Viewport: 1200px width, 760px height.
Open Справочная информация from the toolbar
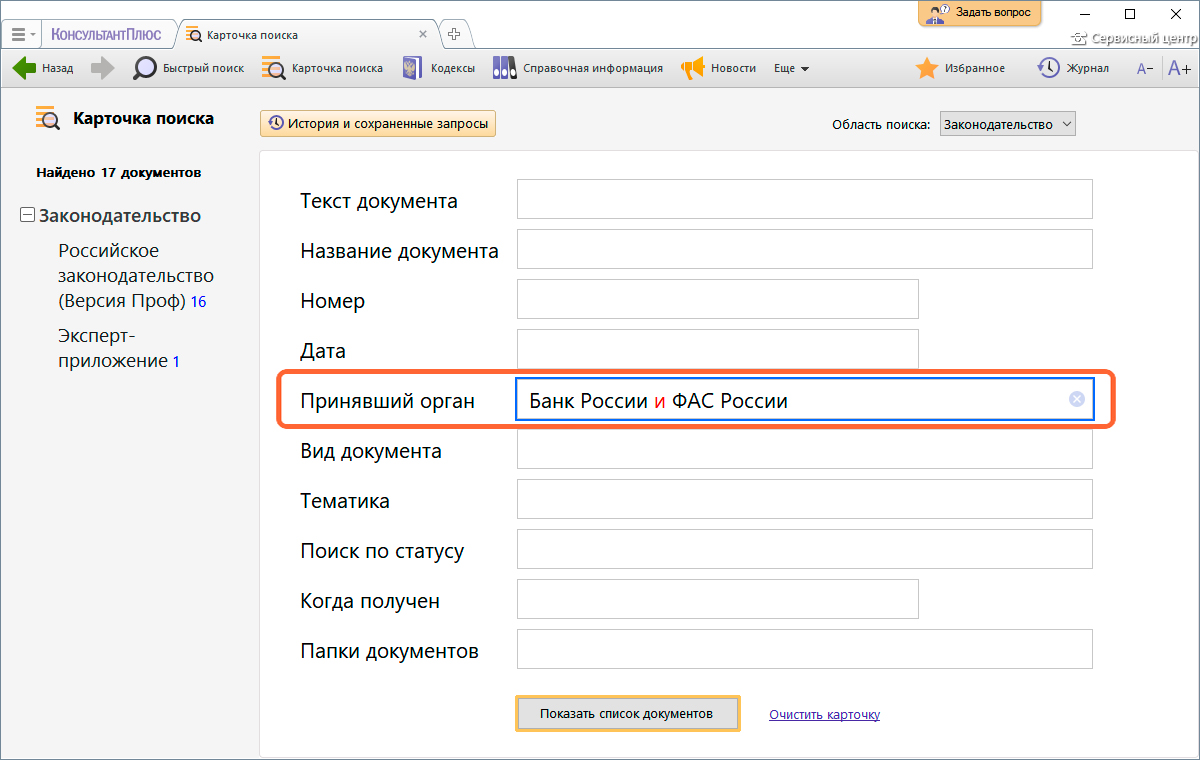pos(577,68)
